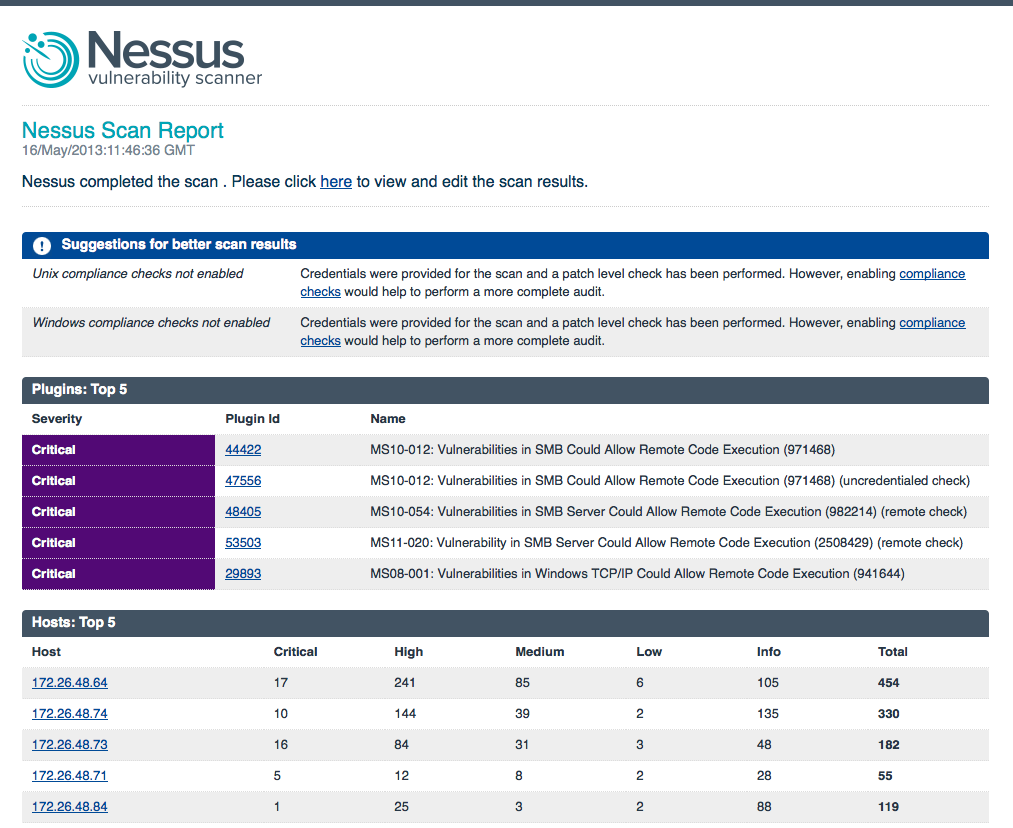Click Info count 135 for host 172.26.48.74
Image resolution: width=1013 pixels, height=828 pixels.
pyautogui.click(x=768, y=714)
